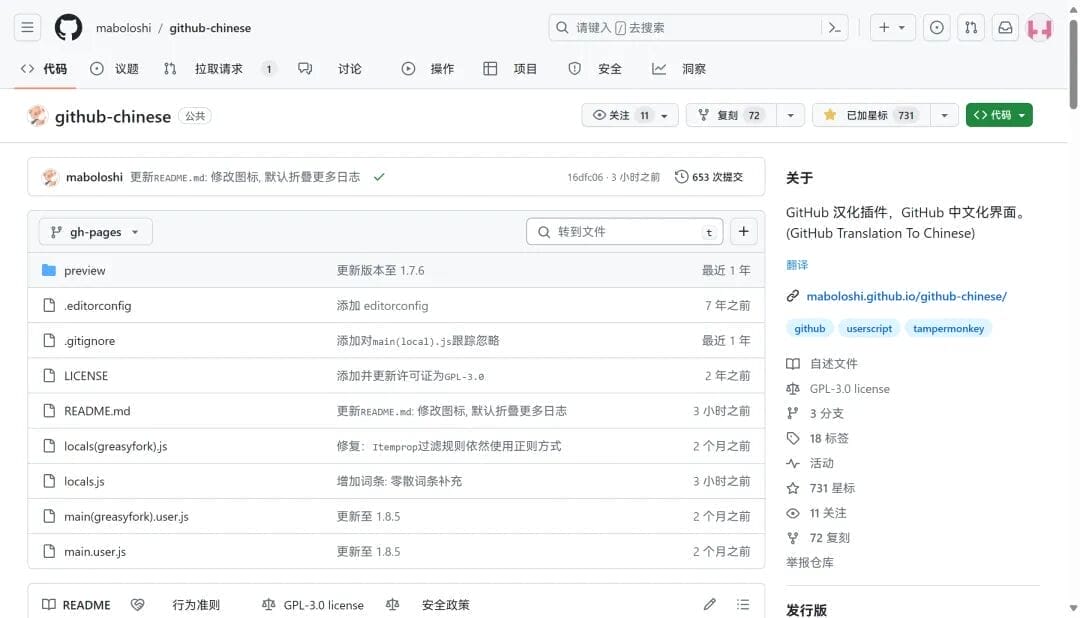Open the command palette icon
This screenshot has height=618, width=1080.
[835, 28]
